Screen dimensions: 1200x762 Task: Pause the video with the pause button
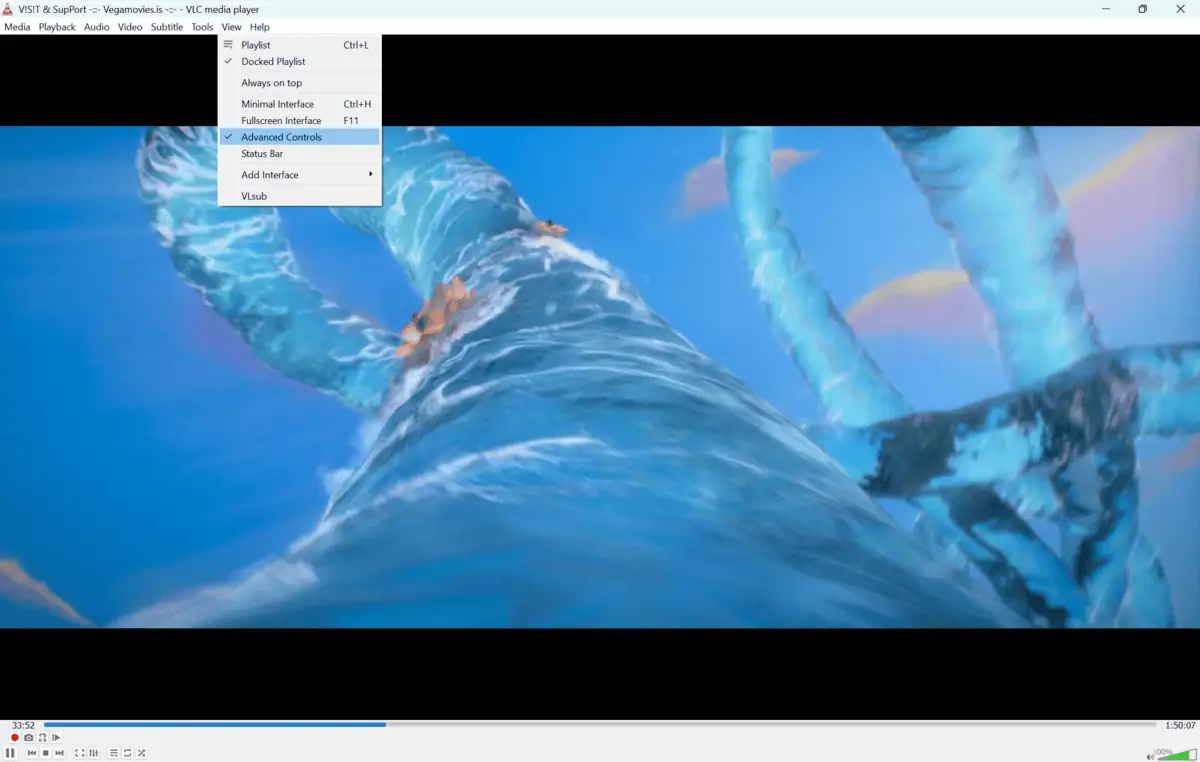point(10,753)
